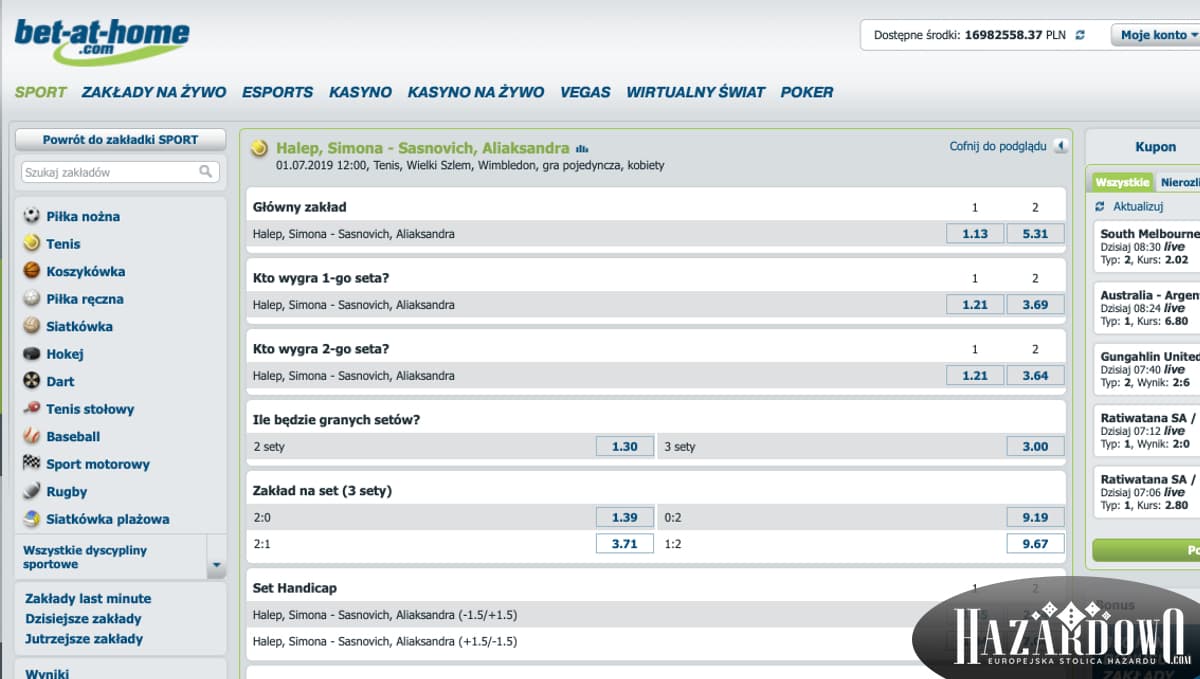Select the Wszystkie coupon tab
Viewport: 1200px width, 679px height.
(x=1122, y=182)
